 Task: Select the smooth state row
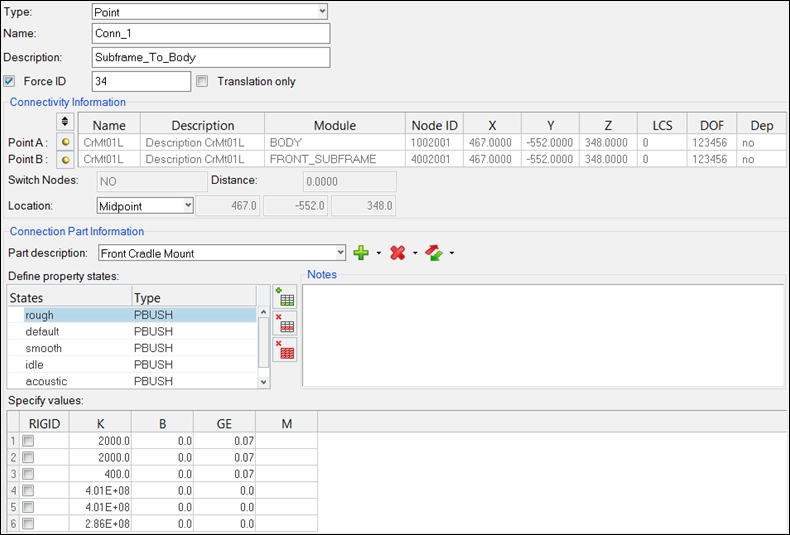(x=80, y=348)
